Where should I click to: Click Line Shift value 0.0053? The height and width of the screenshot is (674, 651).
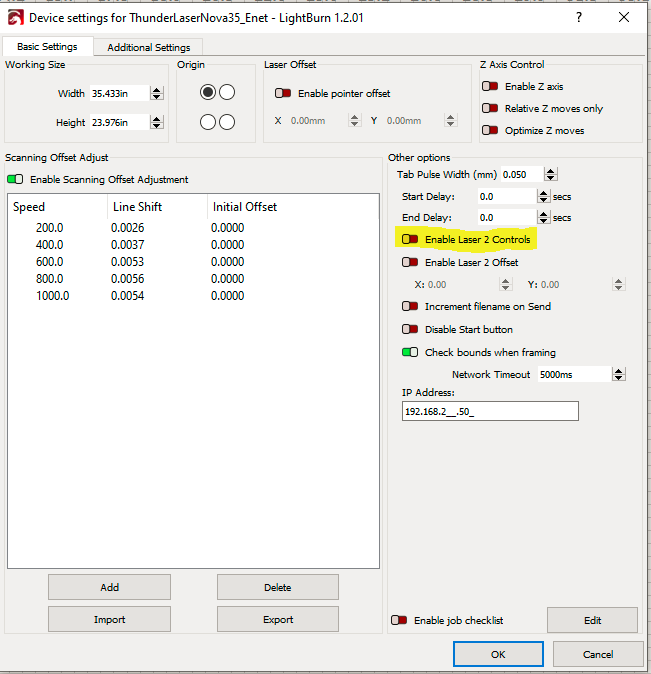[x=127, y=262]
